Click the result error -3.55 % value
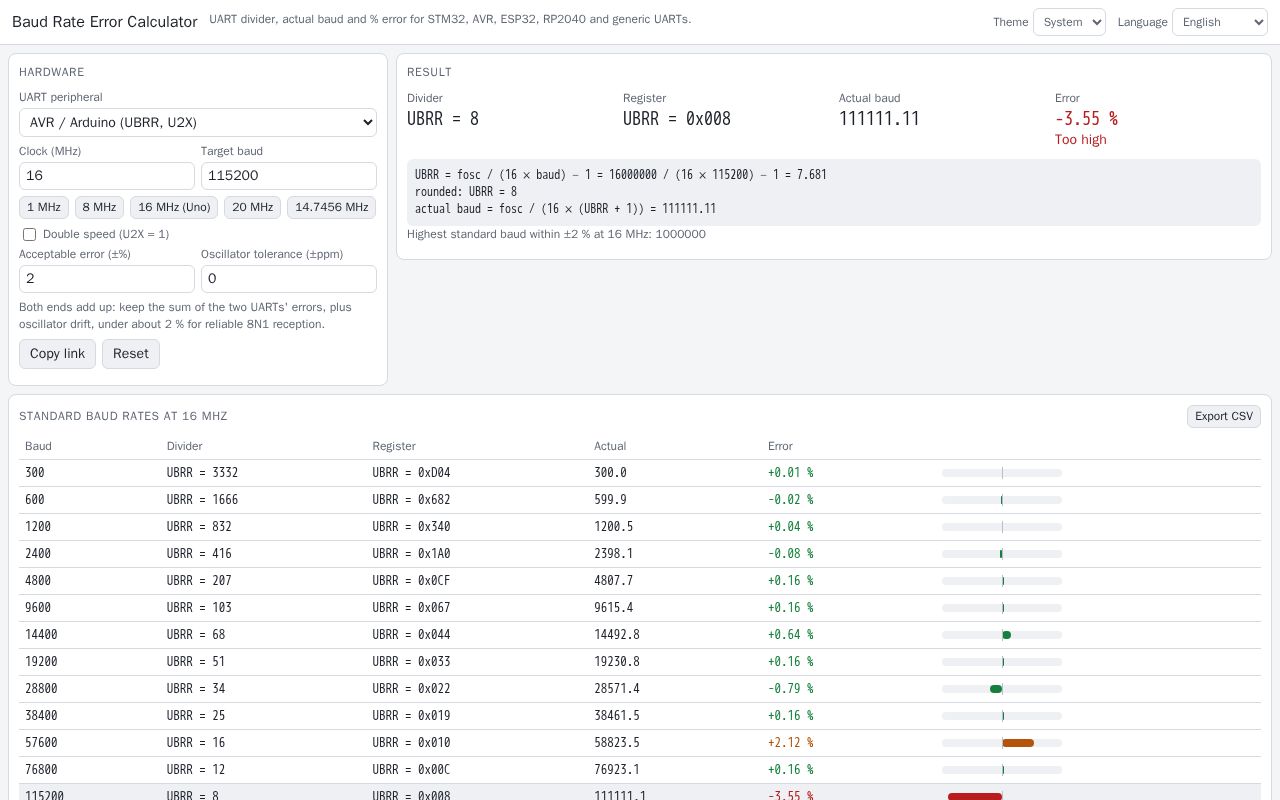 [x=1086, y=118]
